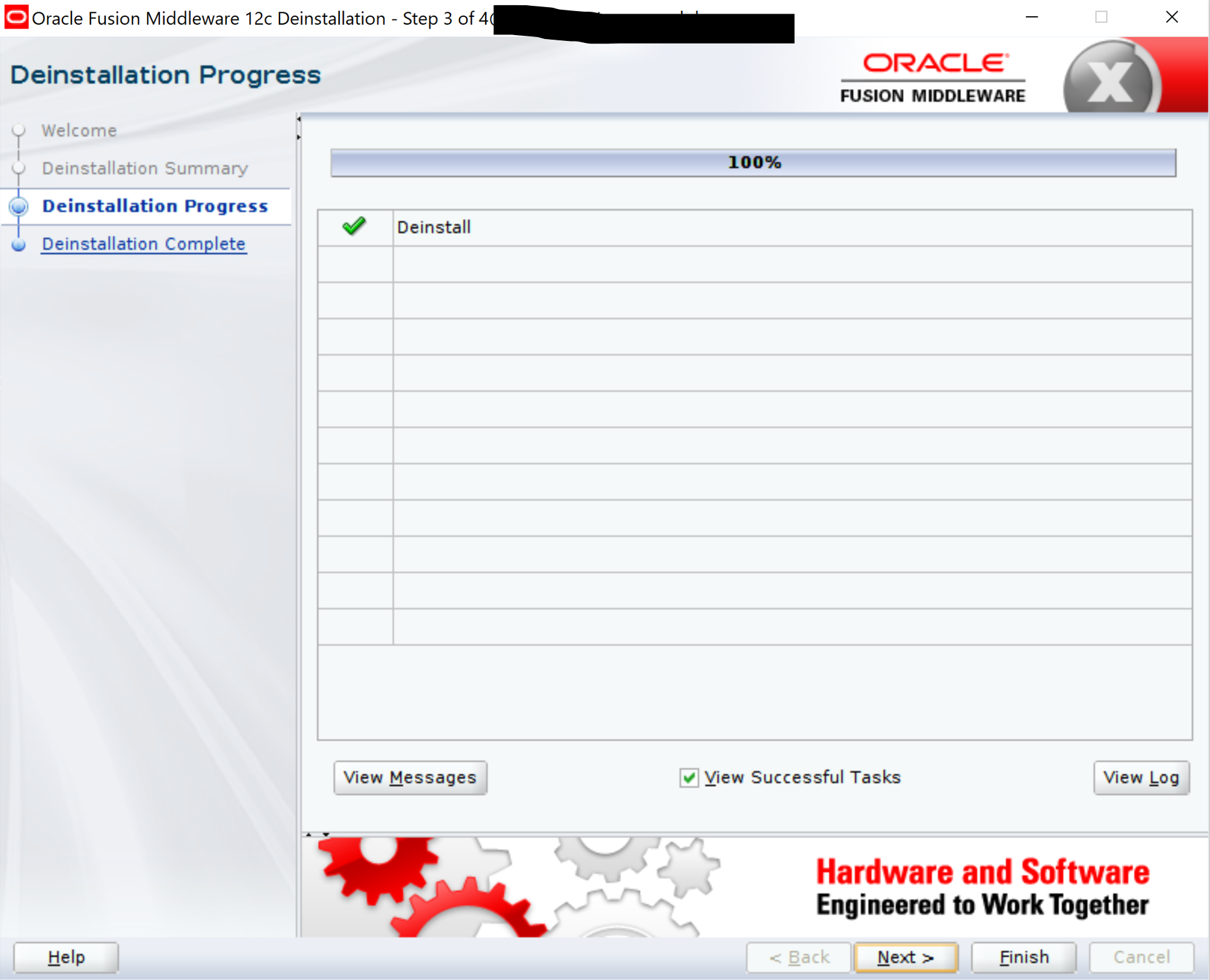The width and height of the screenshot is (1210, 980).
Task: Click the Finish button
Action: (1023, 957)
